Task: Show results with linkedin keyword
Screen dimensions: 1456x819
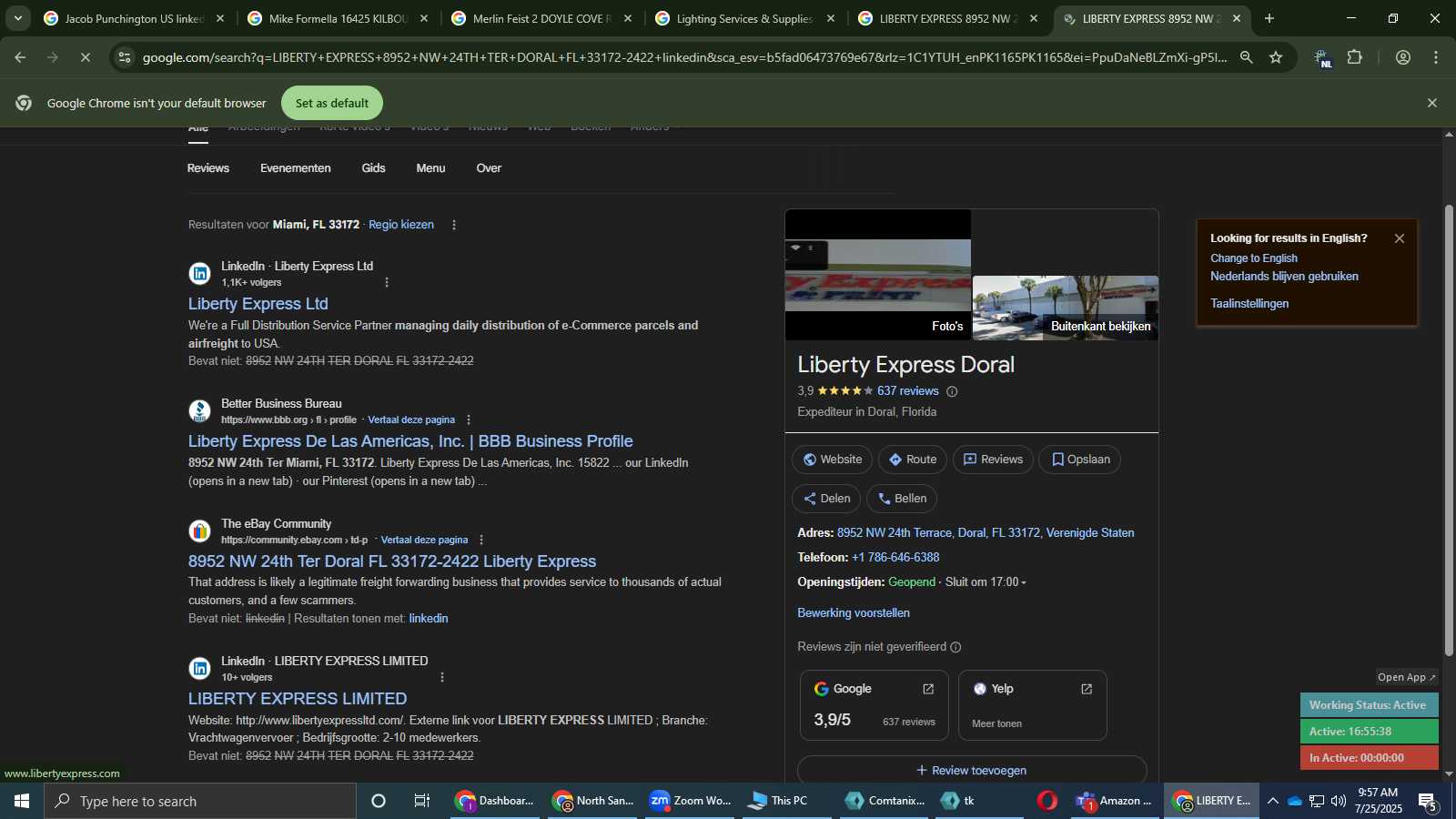Action: pyautogui.click(x=429, y=619)
